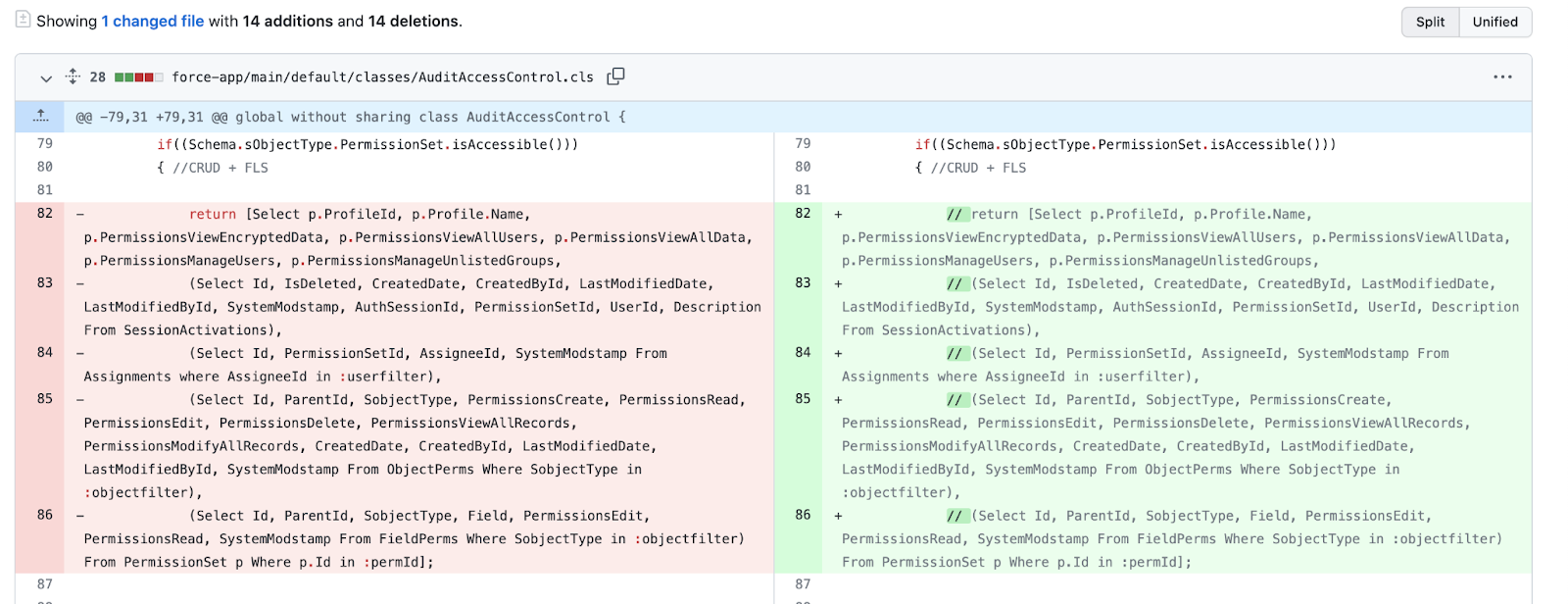Click the left '{ //CRUD + FLS' code line
This screenshot has width=1568, height=604.
(x=213, y=168)
